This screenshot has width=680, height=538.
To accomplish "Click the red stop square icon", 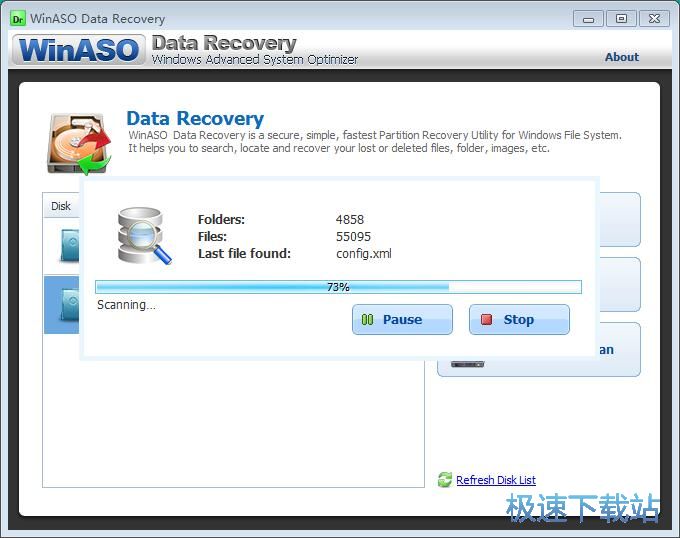I will click(x=487, y=320).
